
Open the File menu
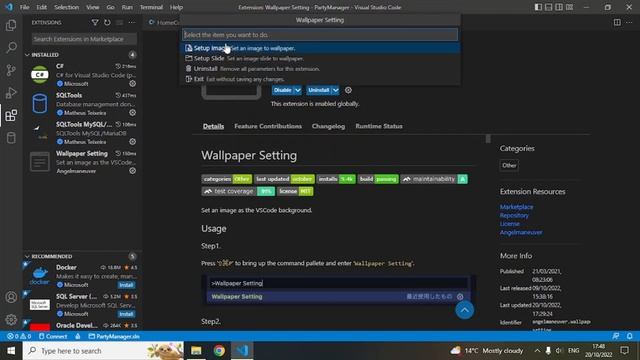[24, 7]
